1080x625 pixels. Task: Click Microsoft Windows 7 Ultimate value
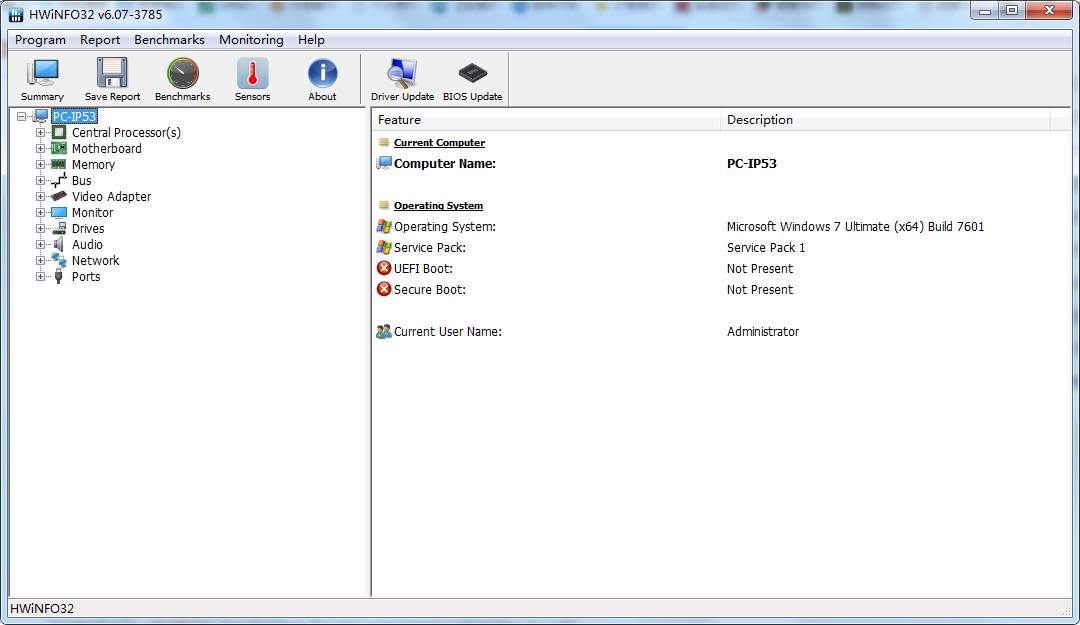[855, 226]
